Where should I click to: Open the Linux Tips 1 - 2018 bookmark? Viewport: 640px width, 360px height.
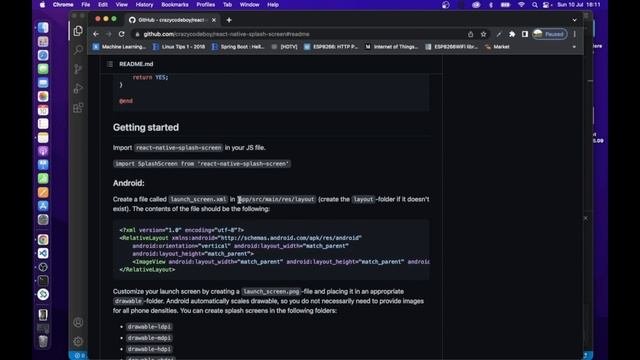179,47
